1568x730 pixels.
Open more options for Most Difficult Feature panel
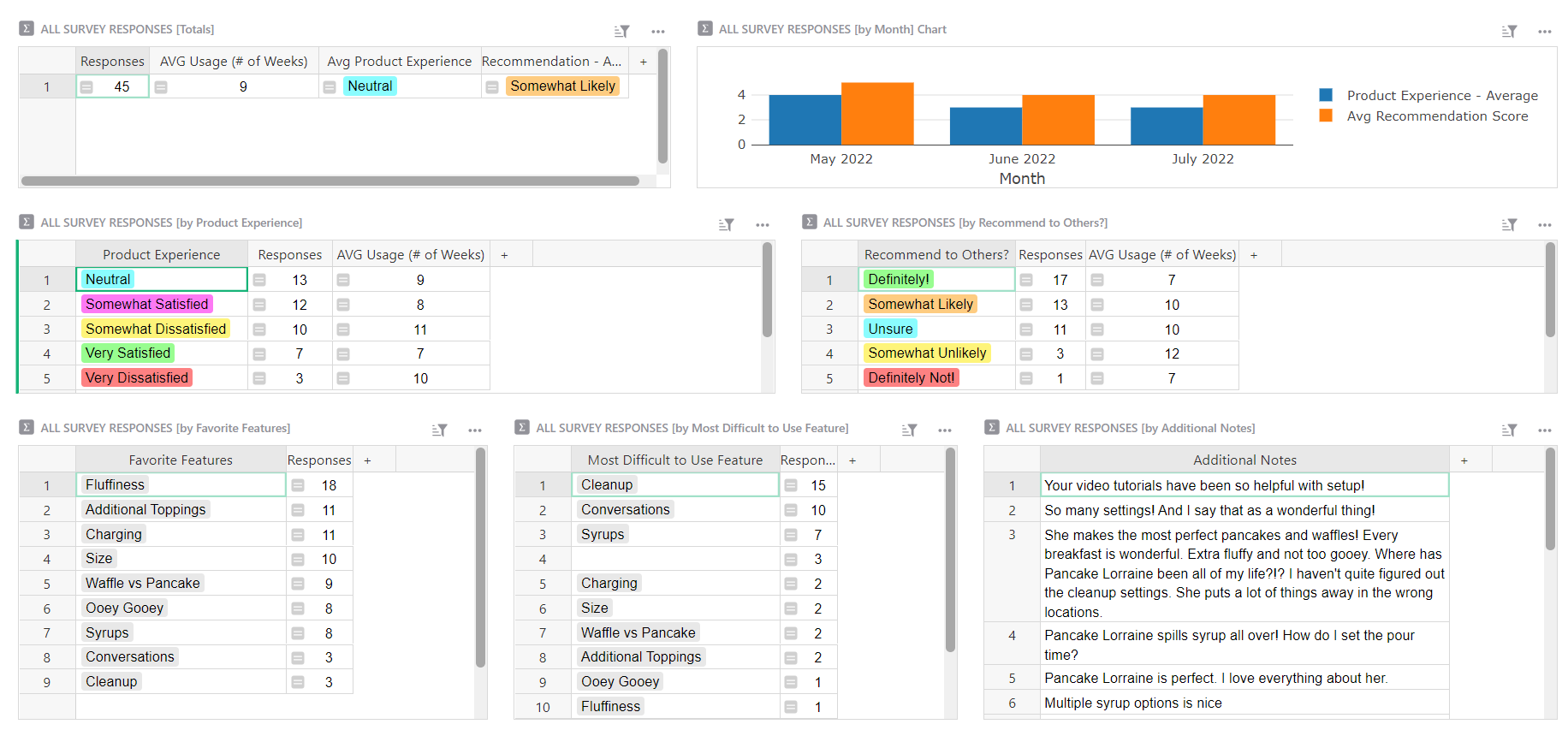click(x=944, y=430)
